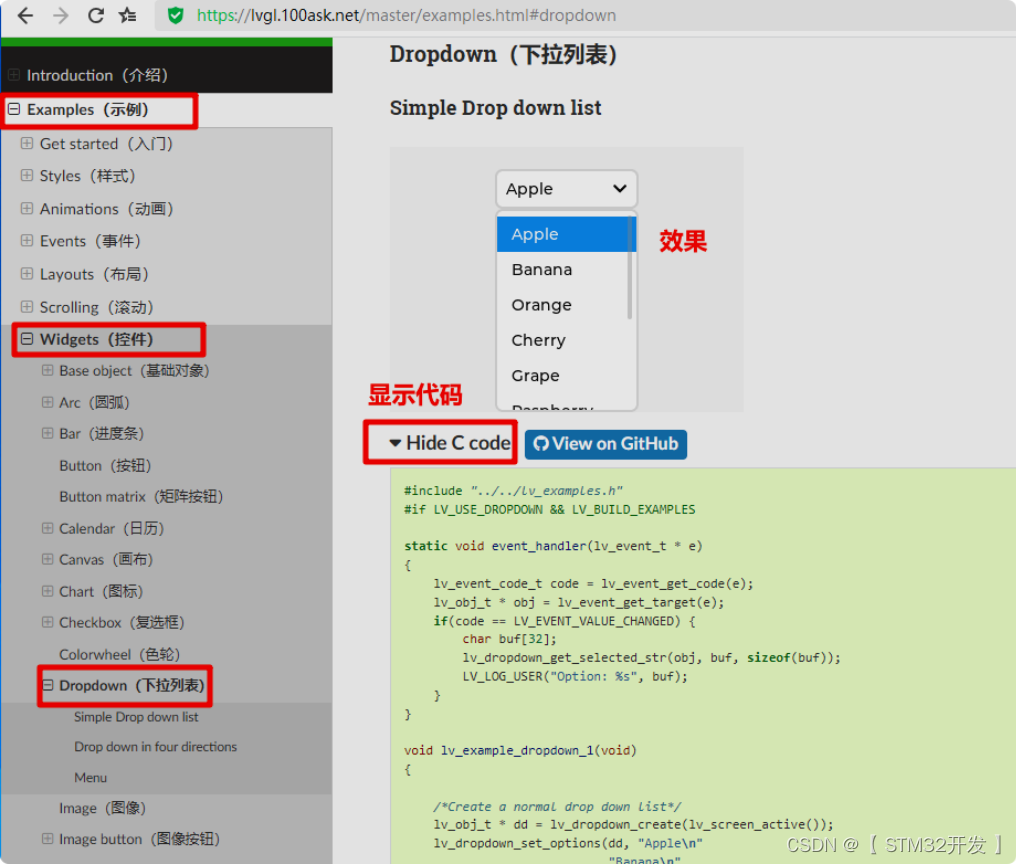The width and height of the screenshot is (1016, 864).
Task: Click the char buf[32] code line
Action: 509,639
